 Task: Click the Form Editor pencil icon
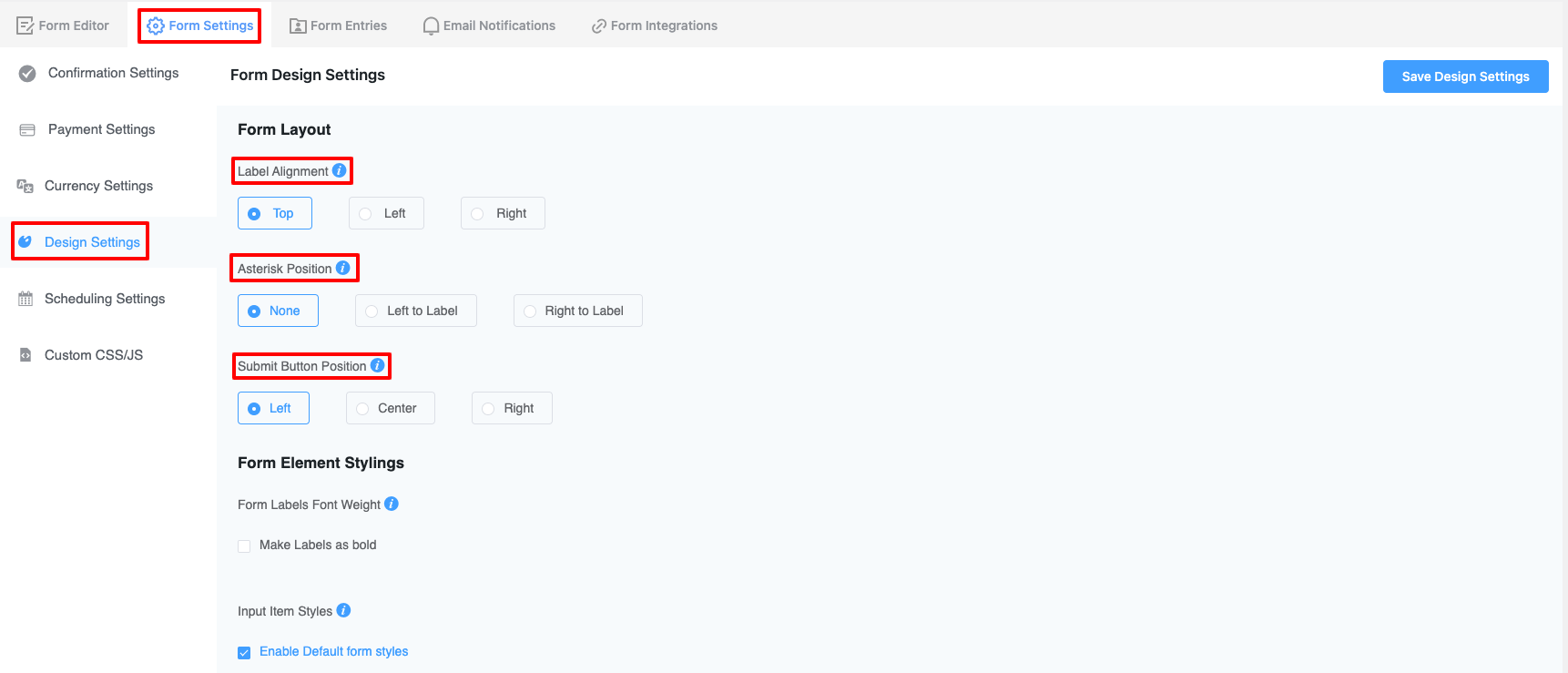pyautogui.click(x=25, y=25)
